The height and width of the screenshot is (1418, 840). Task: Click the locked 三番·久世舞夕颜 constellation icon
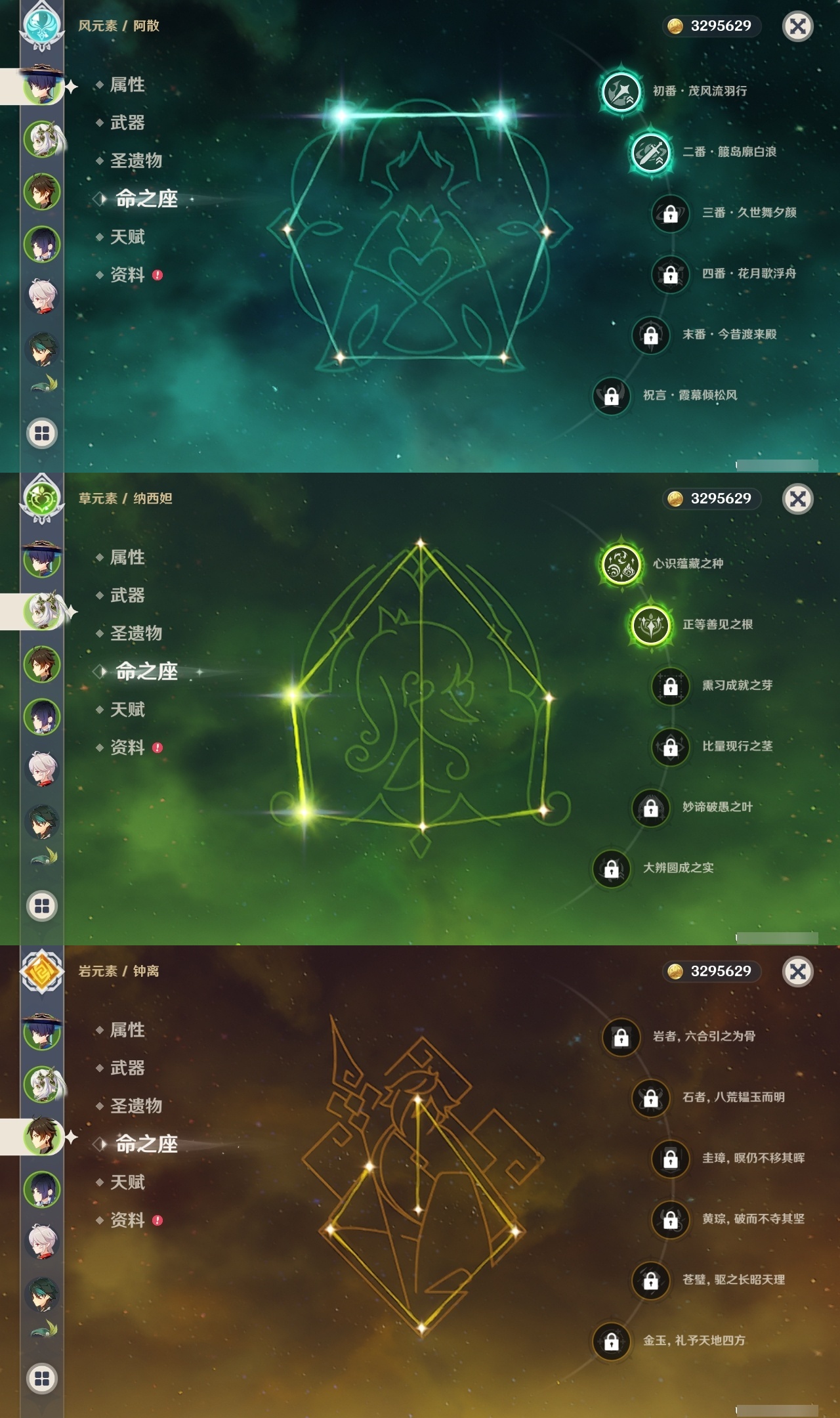[x=670, y=213]
